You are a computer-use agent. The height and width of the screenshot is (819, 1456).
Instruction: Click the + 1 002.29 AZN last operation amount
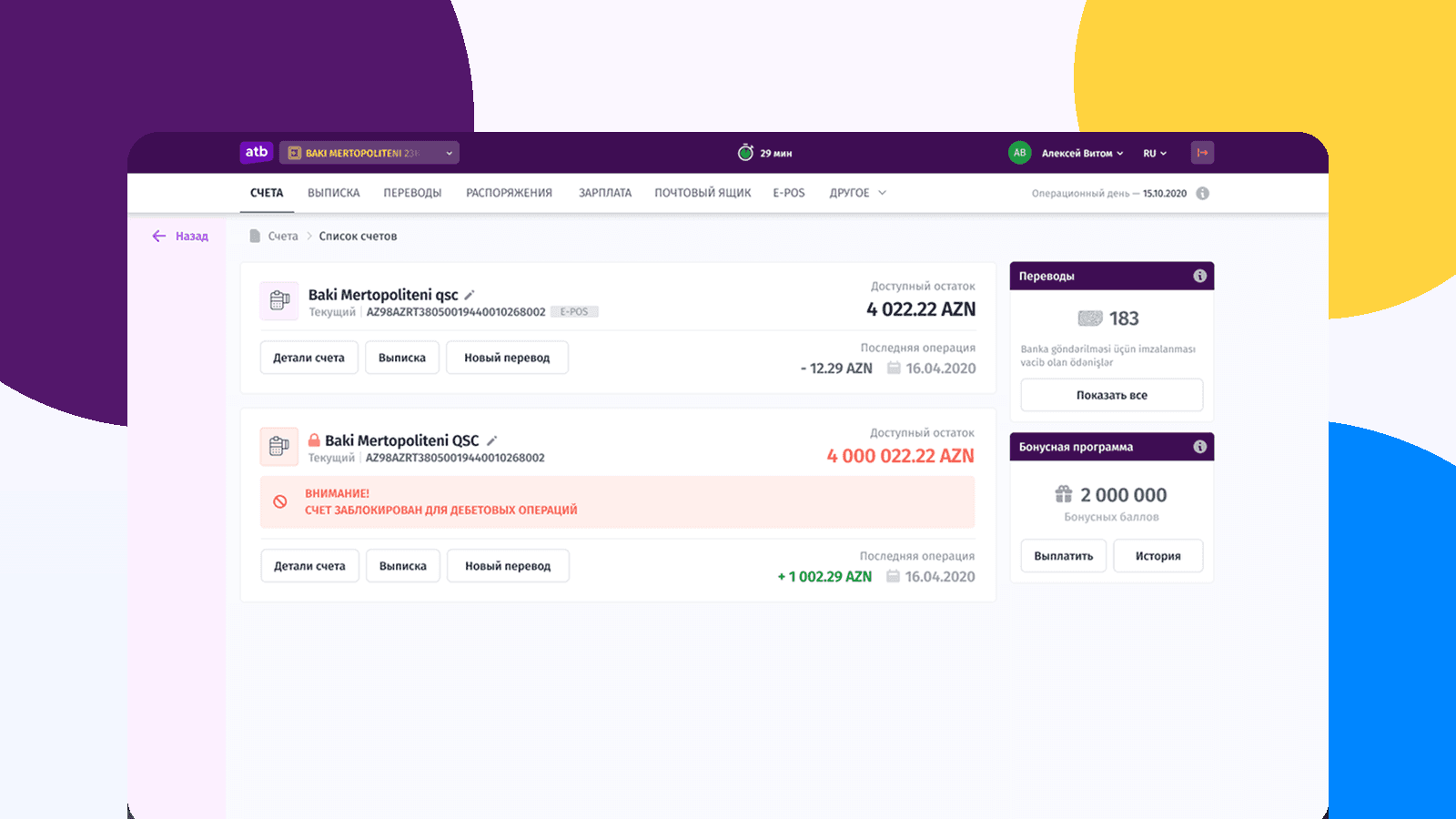[824, 577]
